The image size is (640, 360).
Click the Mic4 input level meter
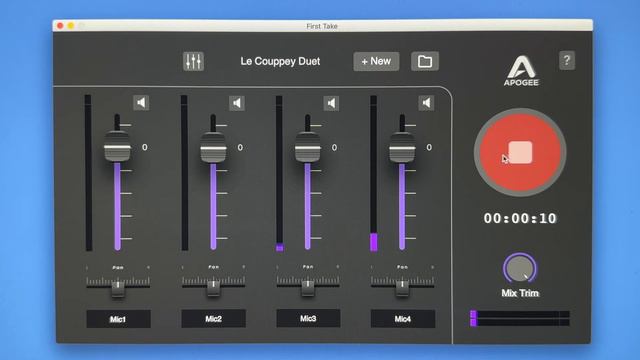(373, 173)
